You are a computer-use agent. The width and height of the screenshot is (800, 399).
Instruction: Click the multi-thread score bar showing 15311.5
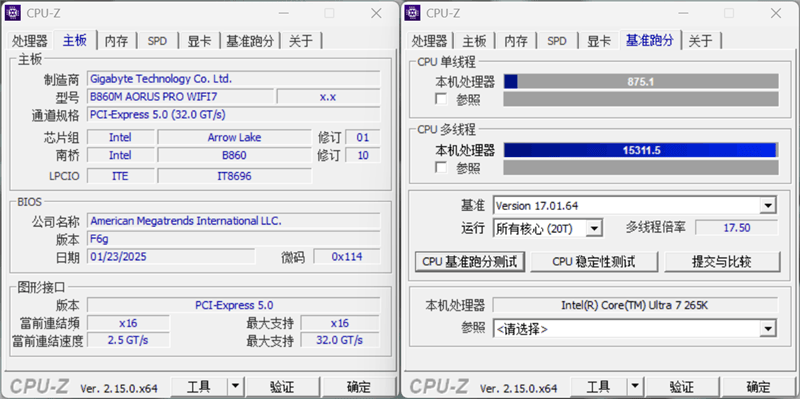641,150
